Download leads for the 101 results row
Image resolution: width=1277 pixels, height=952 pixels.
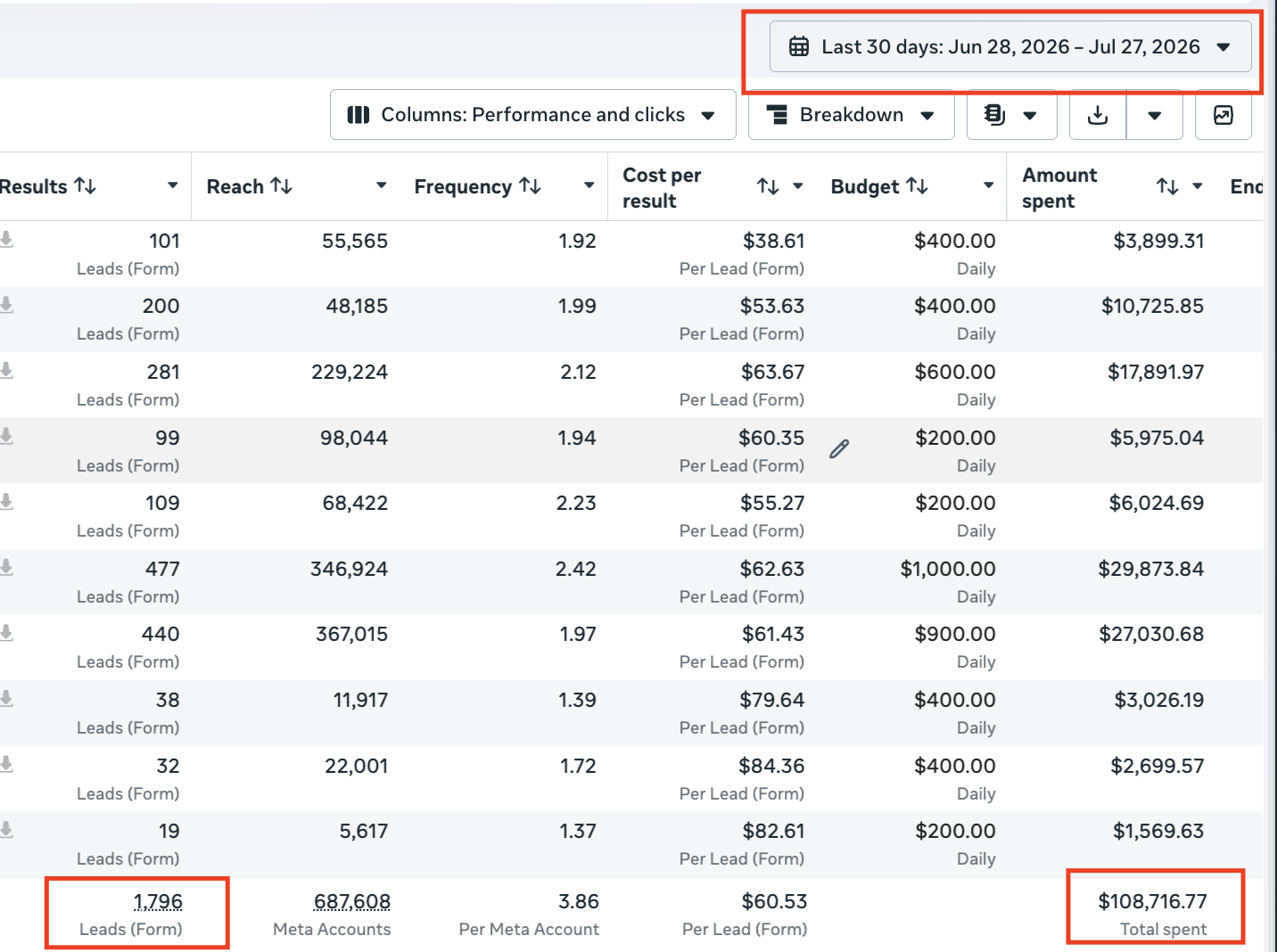coord(6,239)
